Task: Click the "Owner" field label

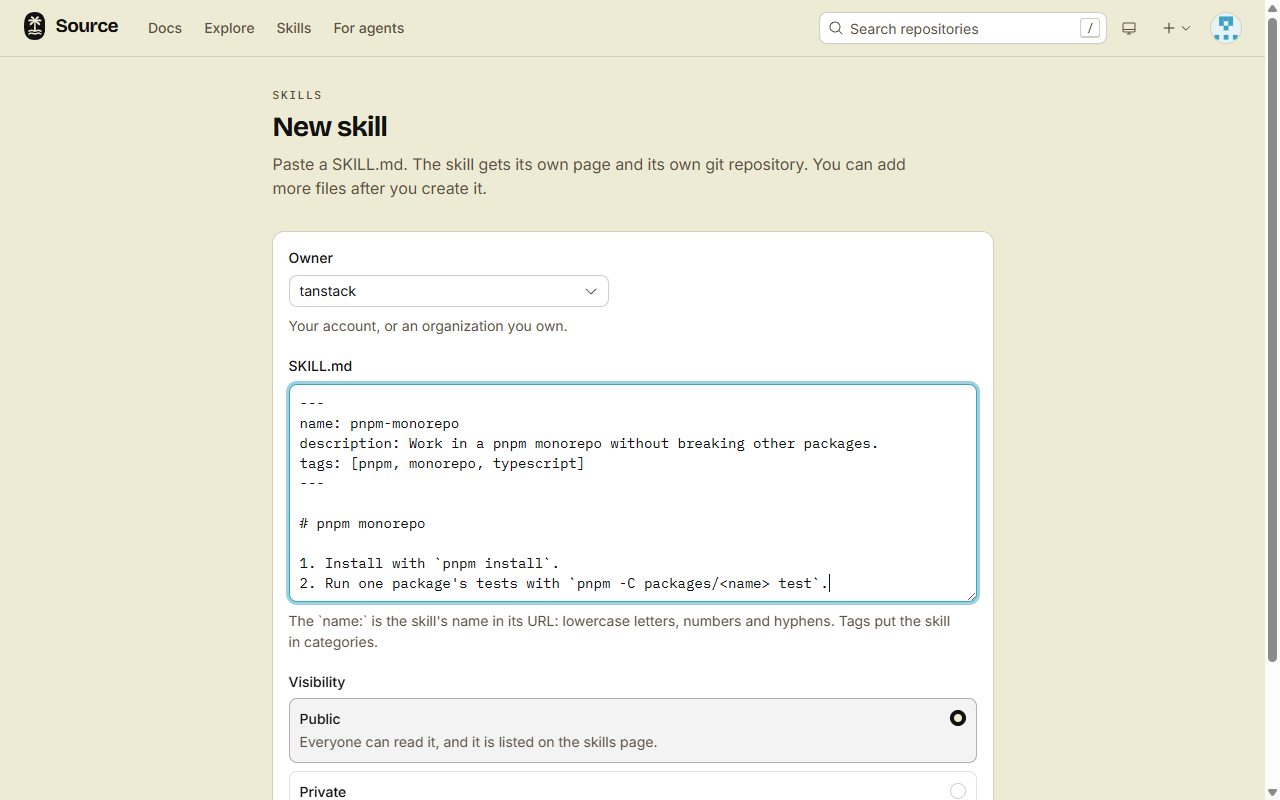Action: click(x=311, y=258)
